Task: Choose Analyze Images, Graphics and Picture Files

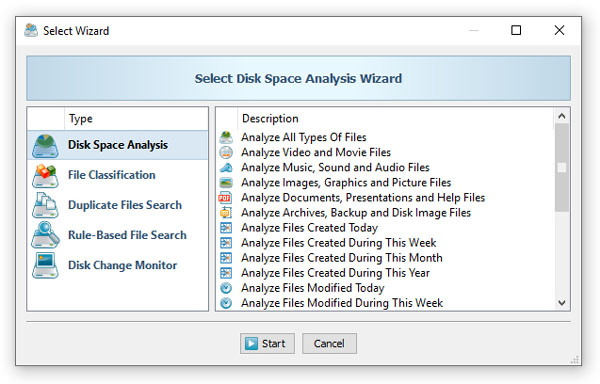Action: (385, 182)
